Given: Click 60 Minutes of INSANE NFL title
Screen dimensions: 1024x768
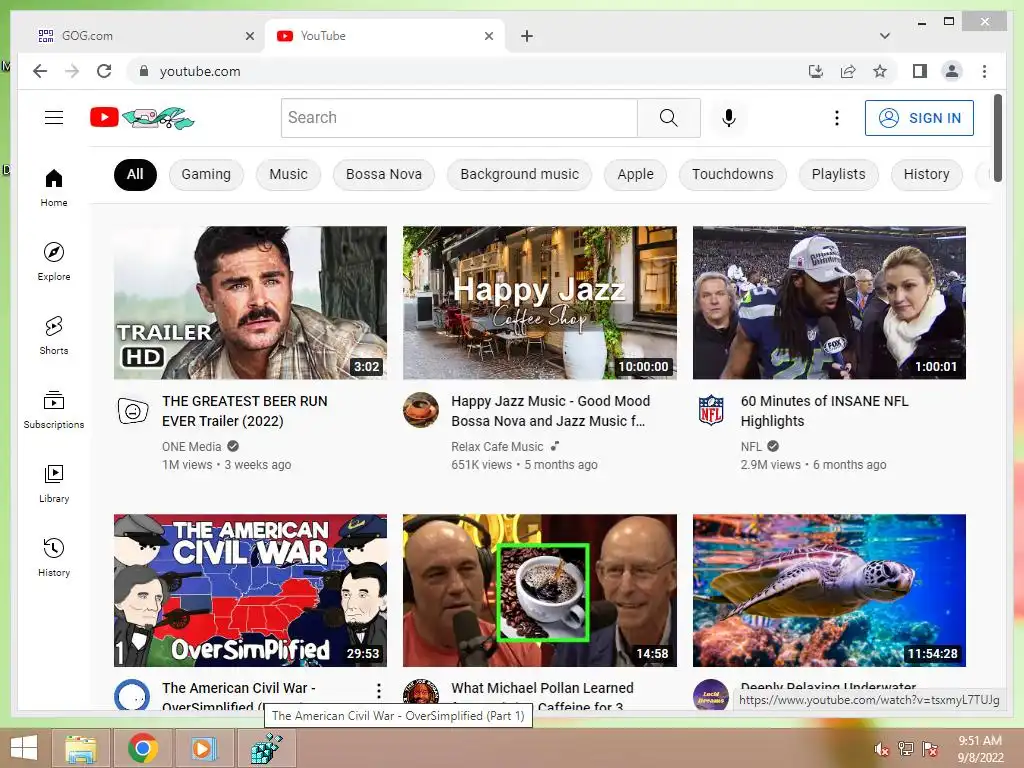Looking at the screenshot, I should (824, 411).
